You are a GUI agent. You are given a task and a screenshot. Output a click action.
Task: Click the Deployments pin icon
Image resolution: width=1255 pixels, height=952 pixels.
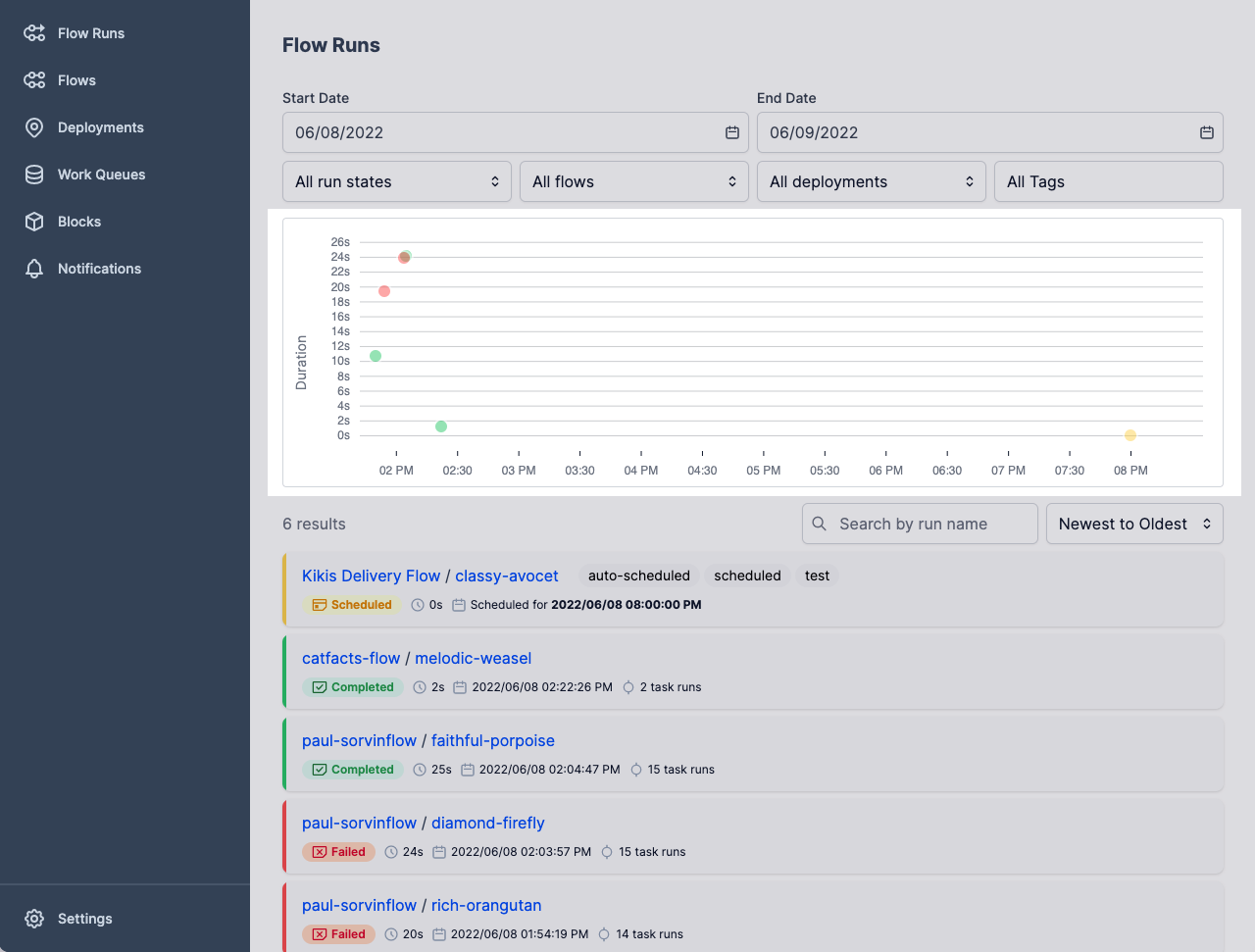point(34,127)
